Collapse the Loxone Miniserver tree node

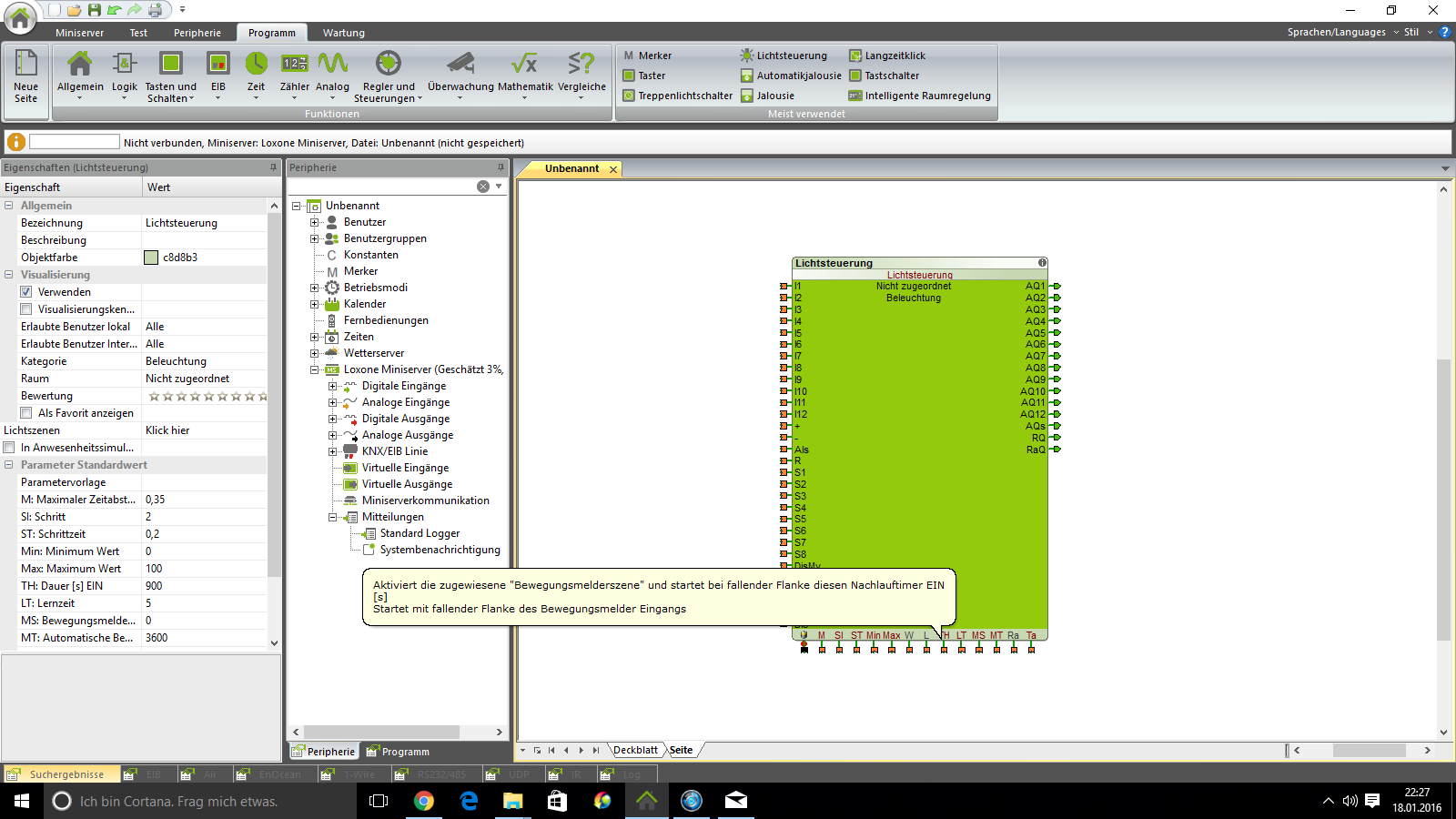click(315, 369)
